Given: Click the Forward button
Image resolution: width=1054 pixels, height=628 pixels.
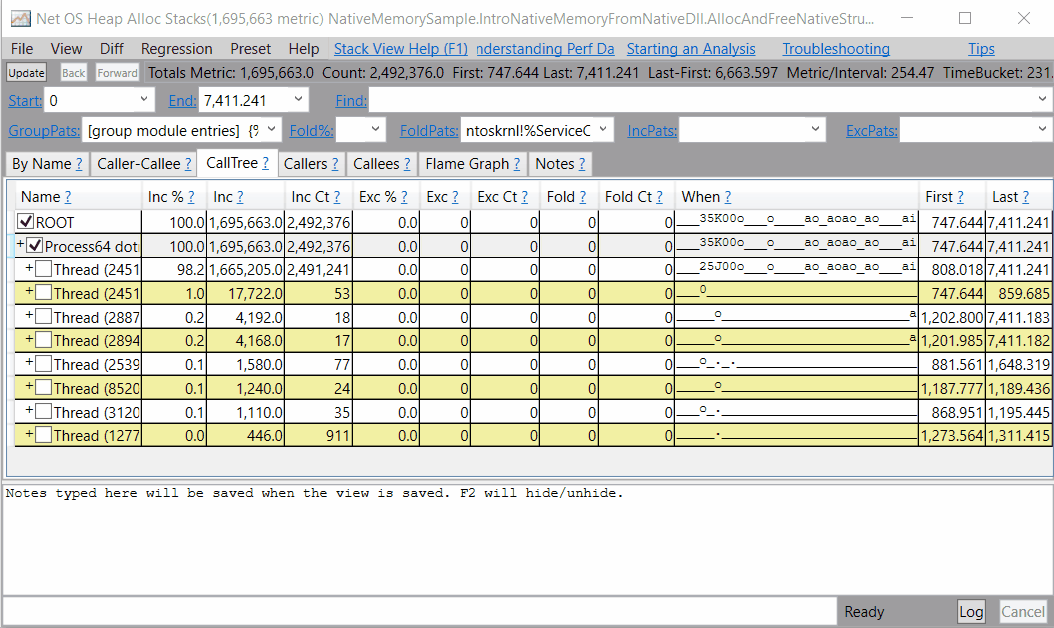Looking at the screenshot, I should pos(117,73).
